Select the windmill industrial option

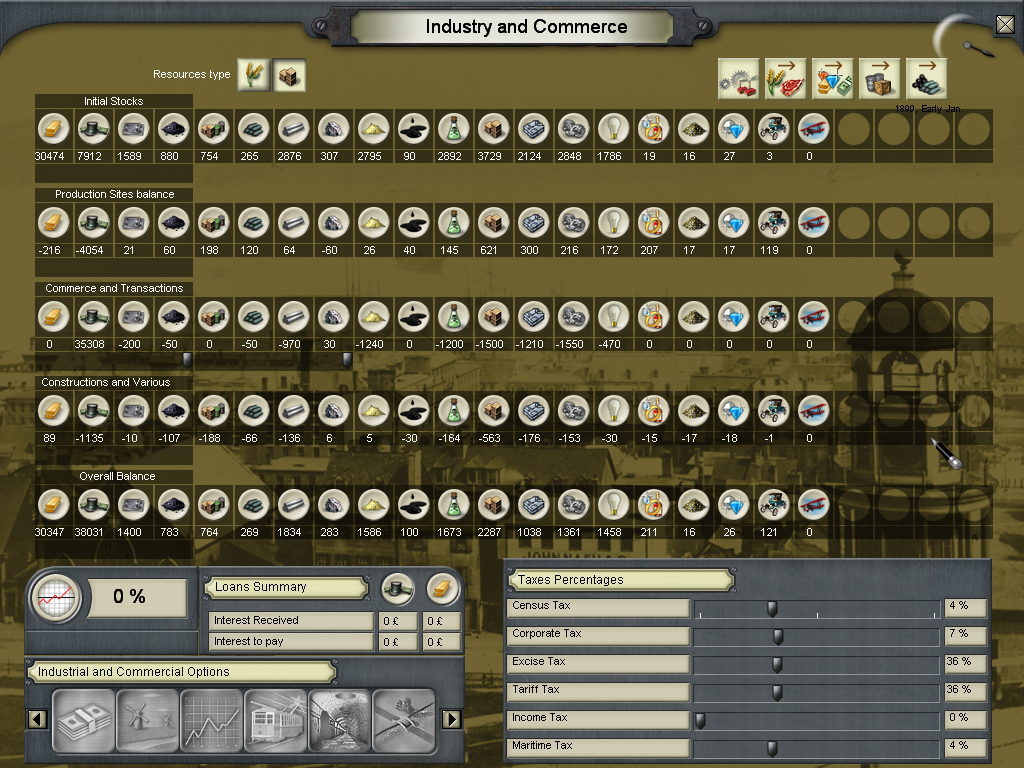tap(148, 719)
